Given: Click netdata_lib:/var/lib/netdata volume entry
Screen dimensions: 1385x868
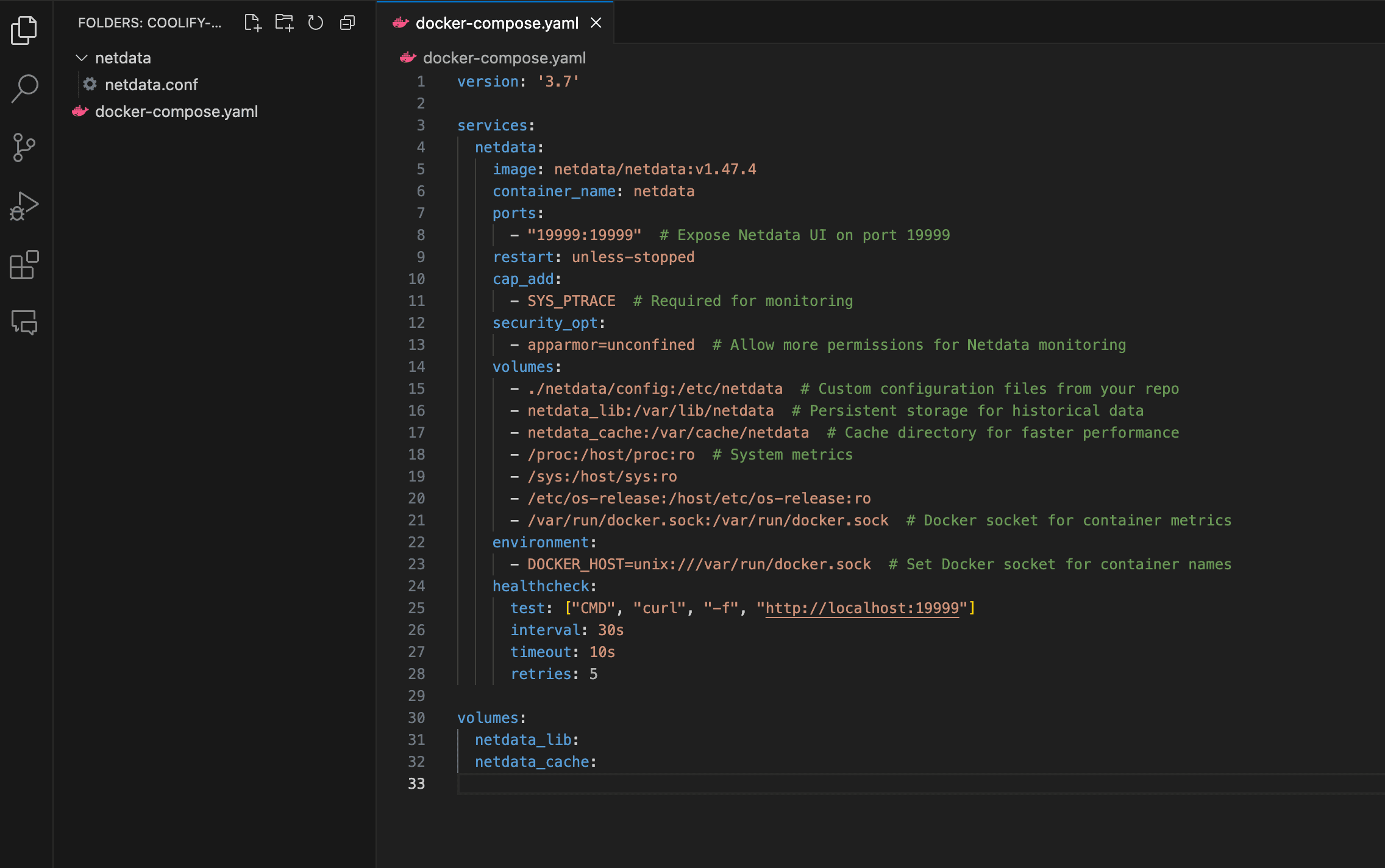Looking at the screenshot, I should 650,410.
